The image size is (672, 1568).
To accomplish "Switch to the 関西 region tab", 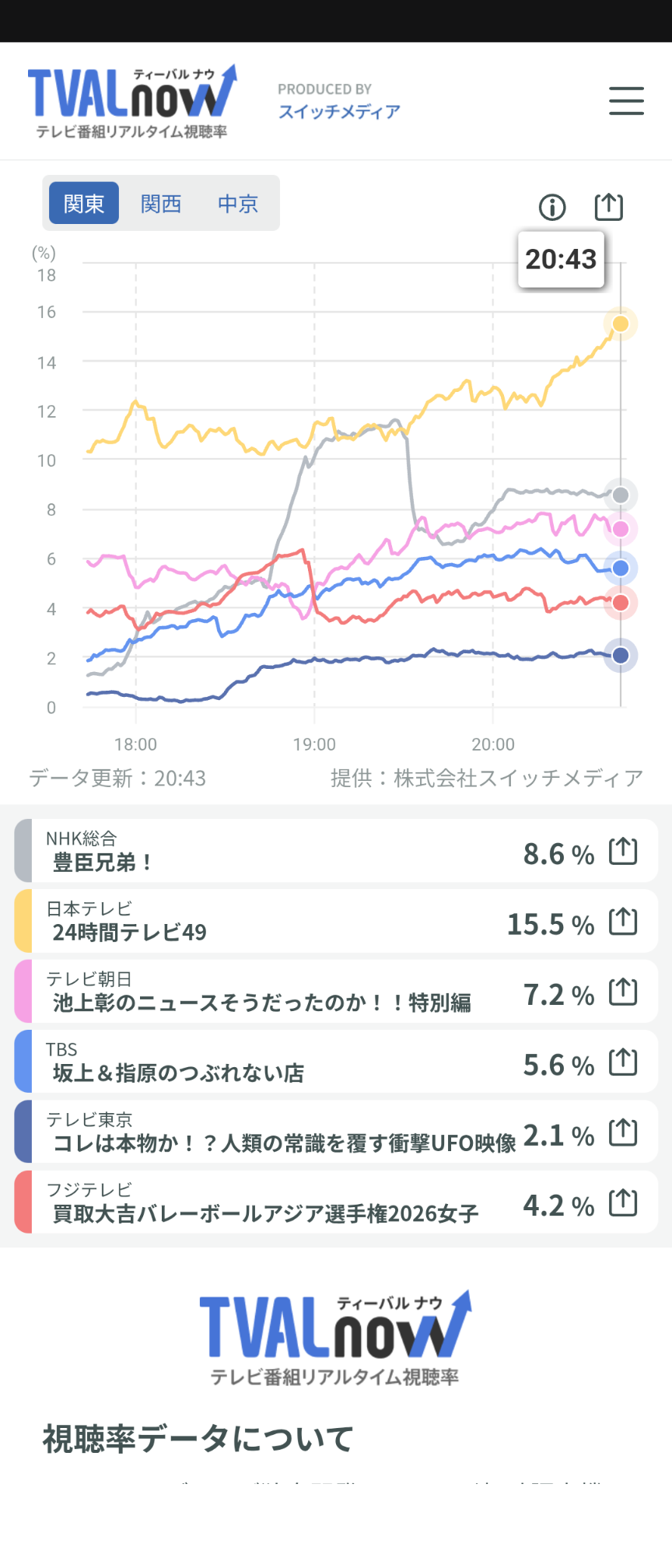I will 161,203.
